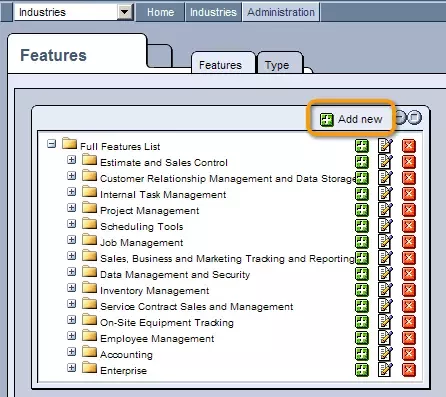Edit Customer Relationship Management and Data Storage
The height and width of the screenshot is (397, 446).
[x=385, y=178]
